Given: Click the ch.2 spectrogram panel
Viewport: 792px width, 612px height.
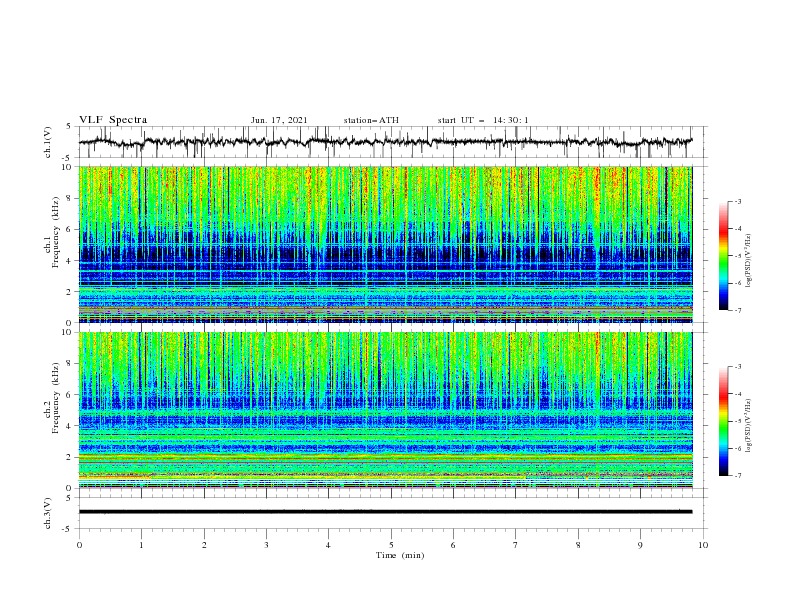Looking at the screenshot, I should 386,410.
